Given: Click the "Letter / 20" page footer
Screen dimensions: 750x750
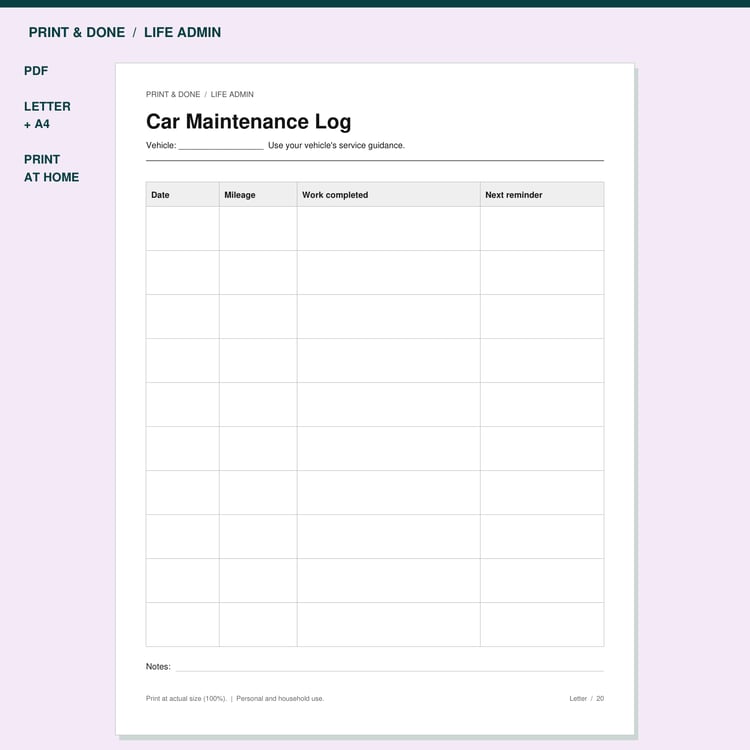Looking at the screenshot, I should (587, 699).
